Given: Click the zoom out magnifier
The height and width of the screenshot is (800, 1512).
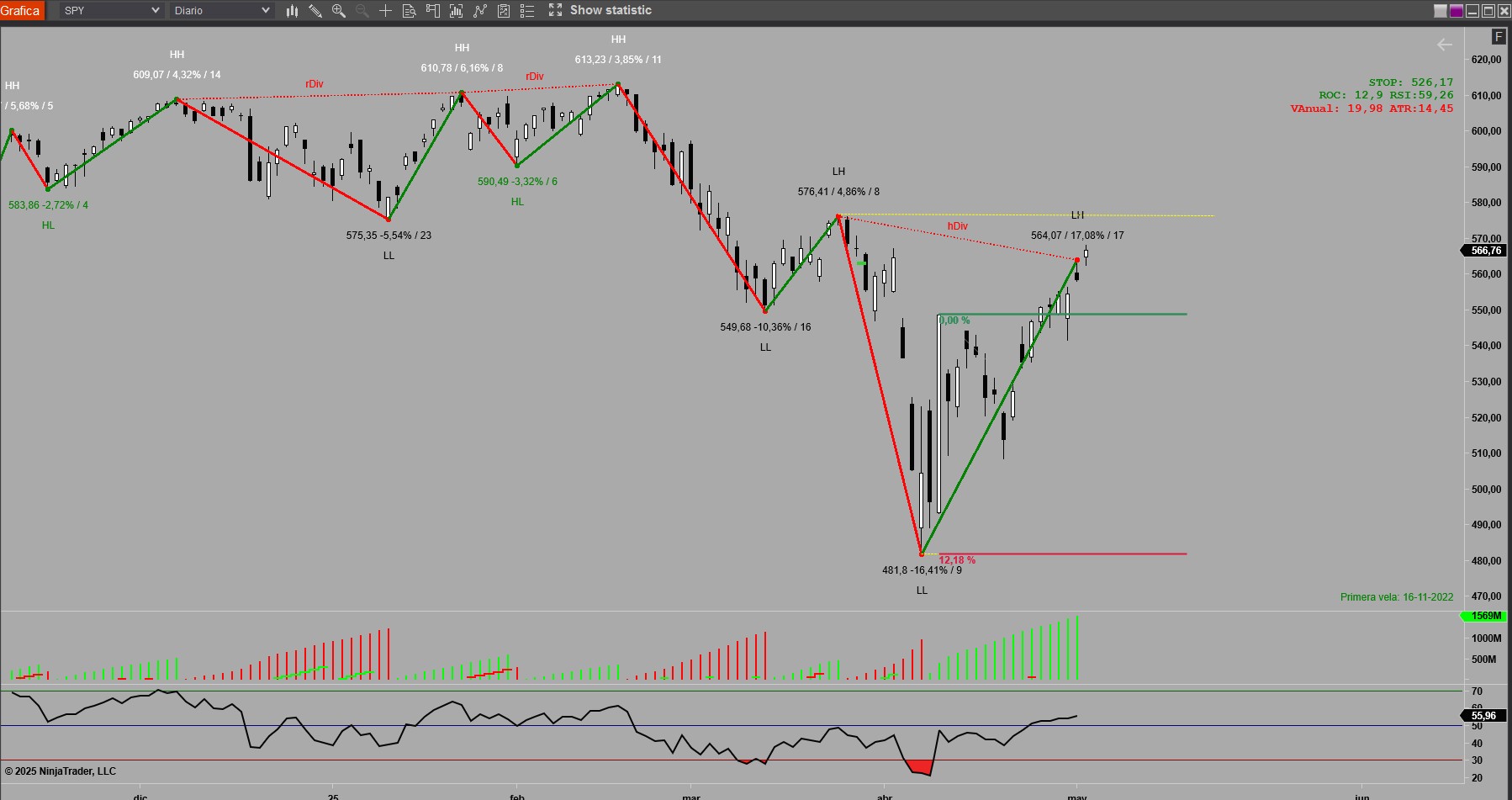Looking at the screenshot, I should click(362, 11).
